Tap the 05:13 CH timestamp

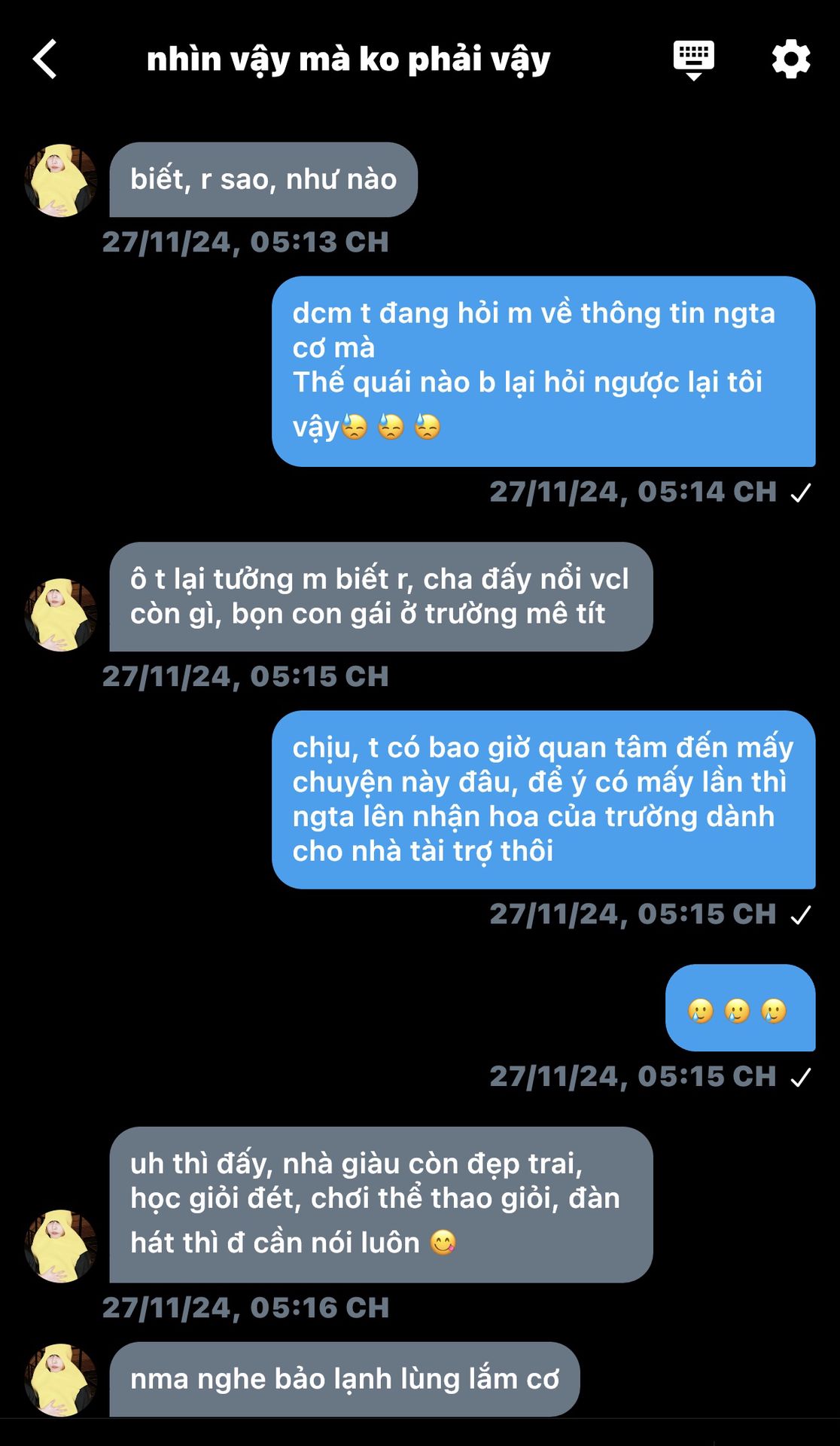[x=245, y=242]
